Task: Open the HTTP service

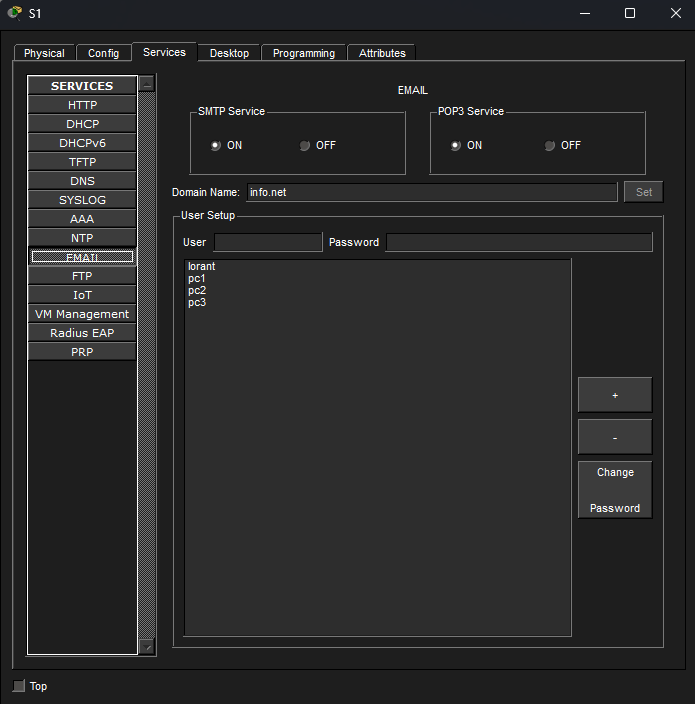Action: pyautogui.click(x=82, y=105)
